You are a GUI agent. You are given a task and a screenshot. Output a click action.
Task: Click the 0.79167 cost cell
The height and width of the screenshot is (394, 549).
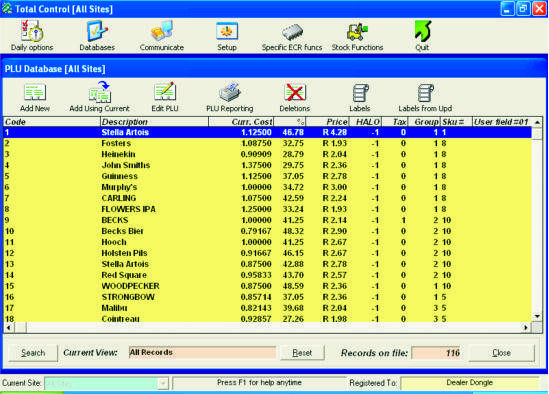pos(256,231)
